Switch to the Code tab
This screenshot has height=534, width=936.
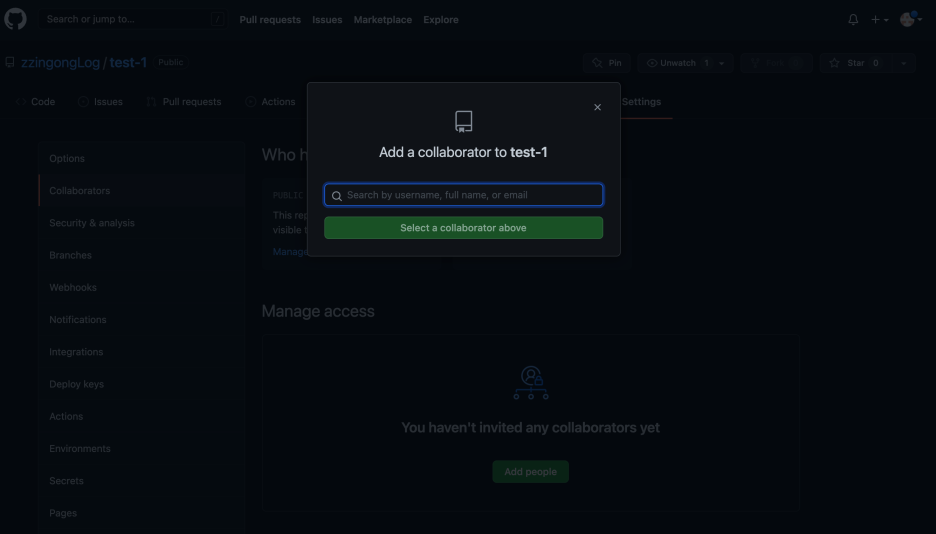[36, 102]
